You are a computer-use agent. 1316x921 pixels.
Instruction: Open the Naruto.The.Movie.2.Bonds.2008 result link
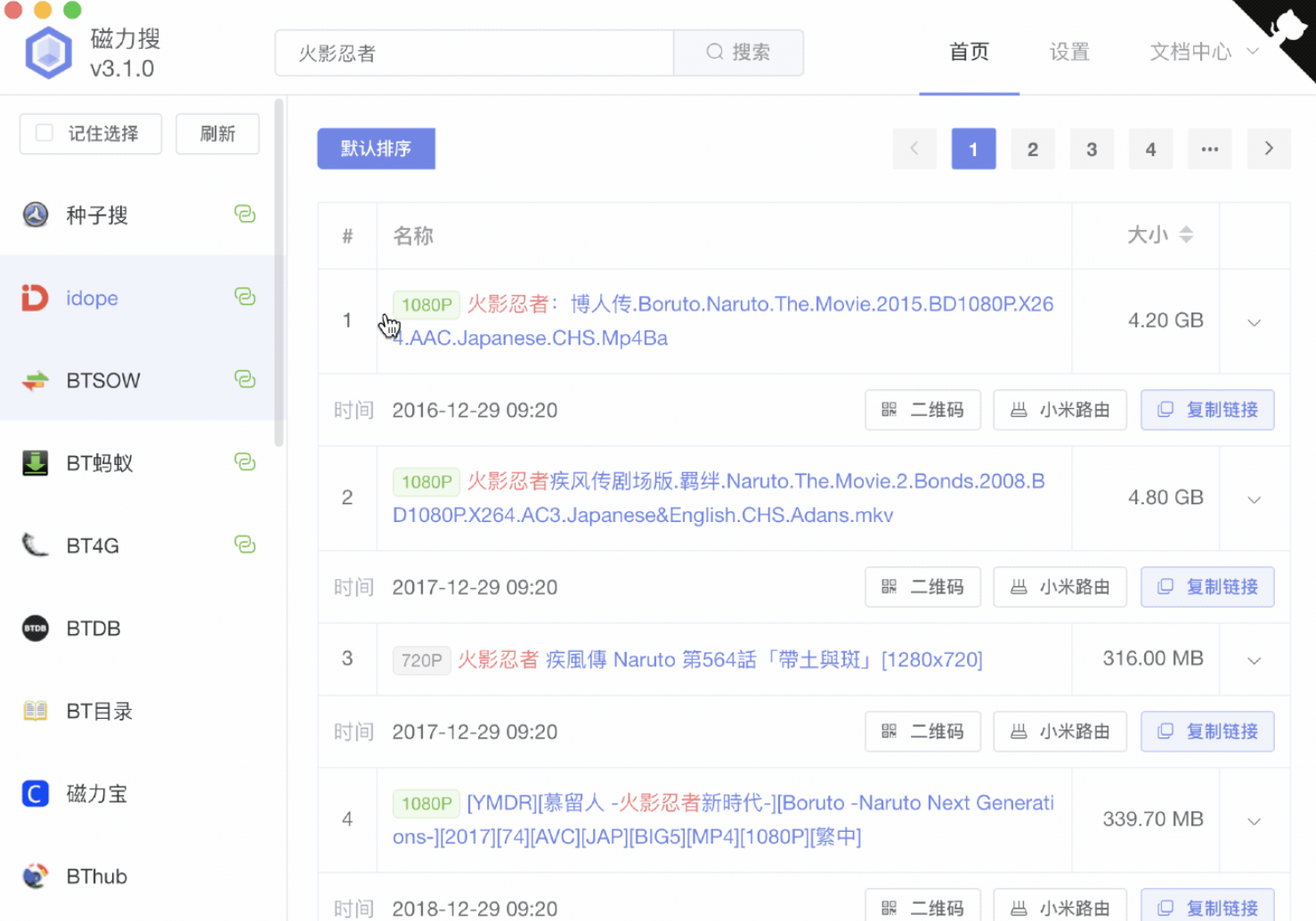pos(719,498)
